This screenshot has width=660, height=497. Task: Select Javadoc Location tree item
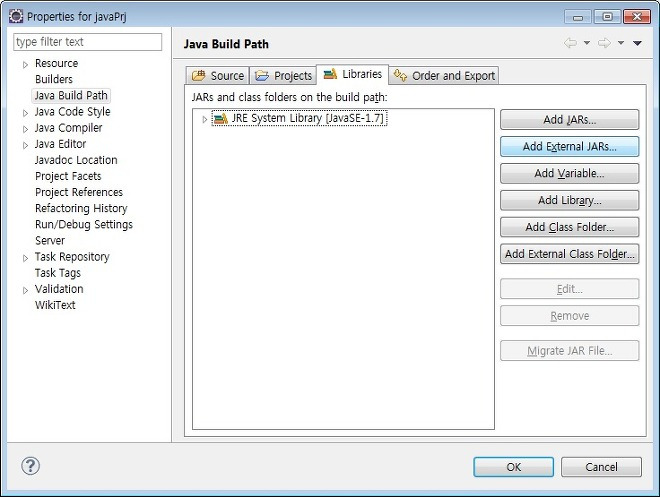76,160
